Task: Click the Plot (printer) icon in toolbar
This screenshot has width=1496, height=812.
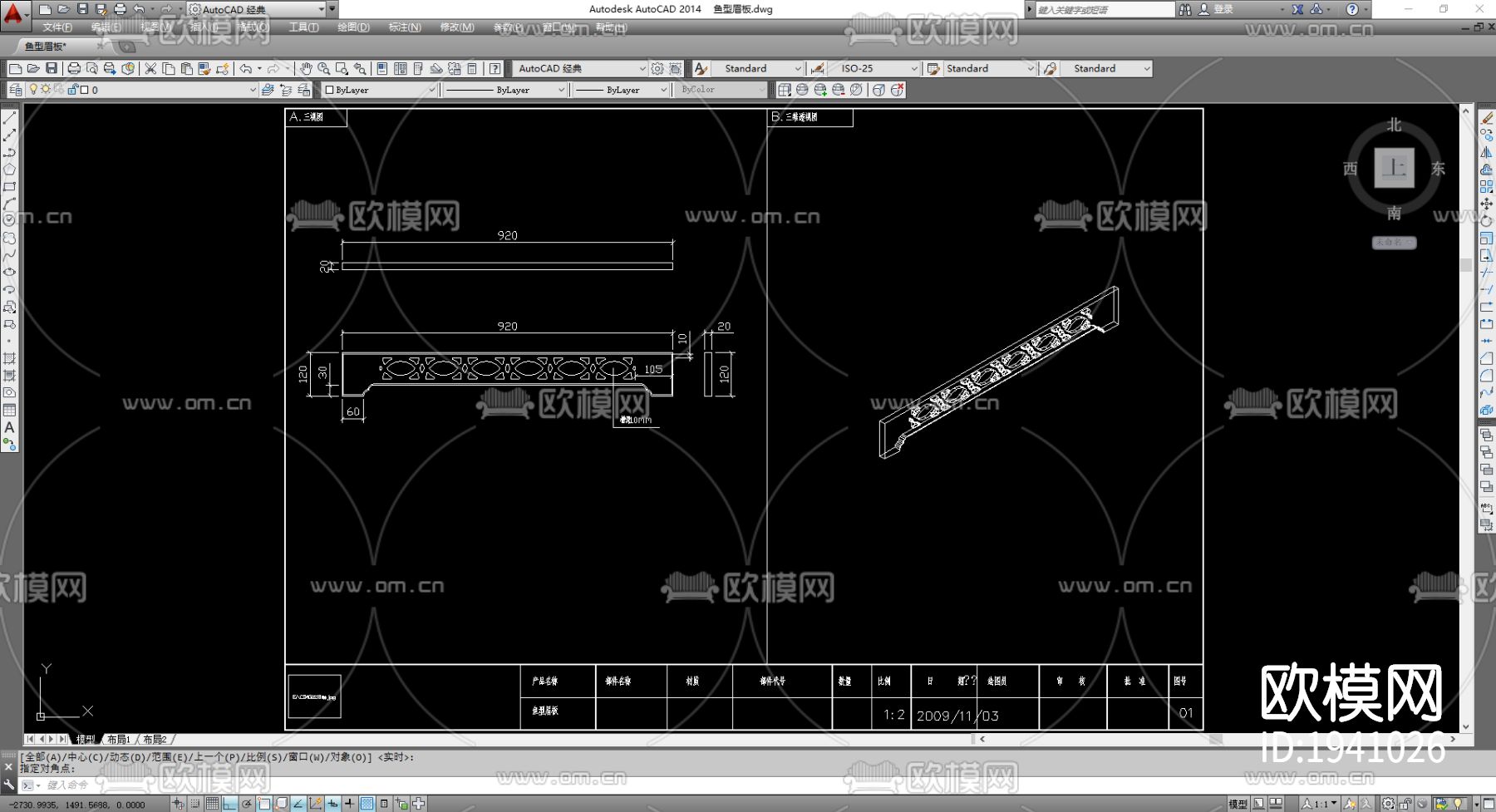Action: tap(74, 69)
